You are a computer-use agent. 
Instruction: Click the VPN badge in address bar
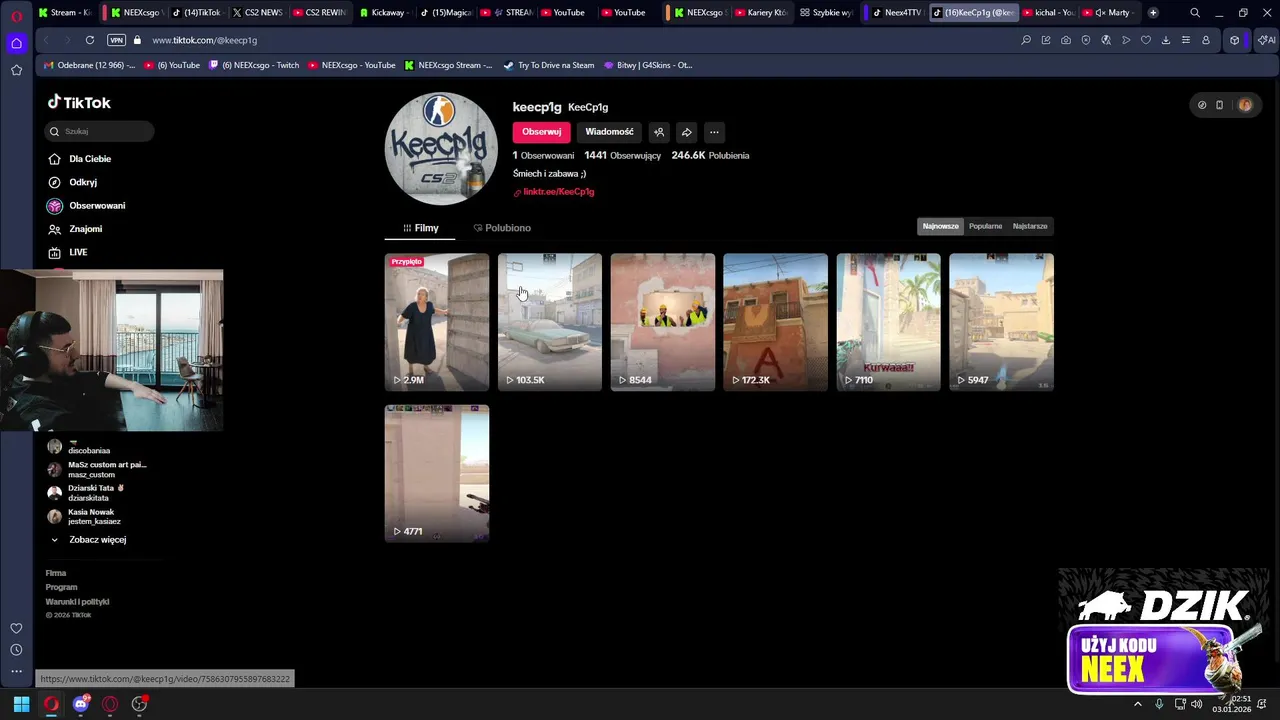coord(116,40)
